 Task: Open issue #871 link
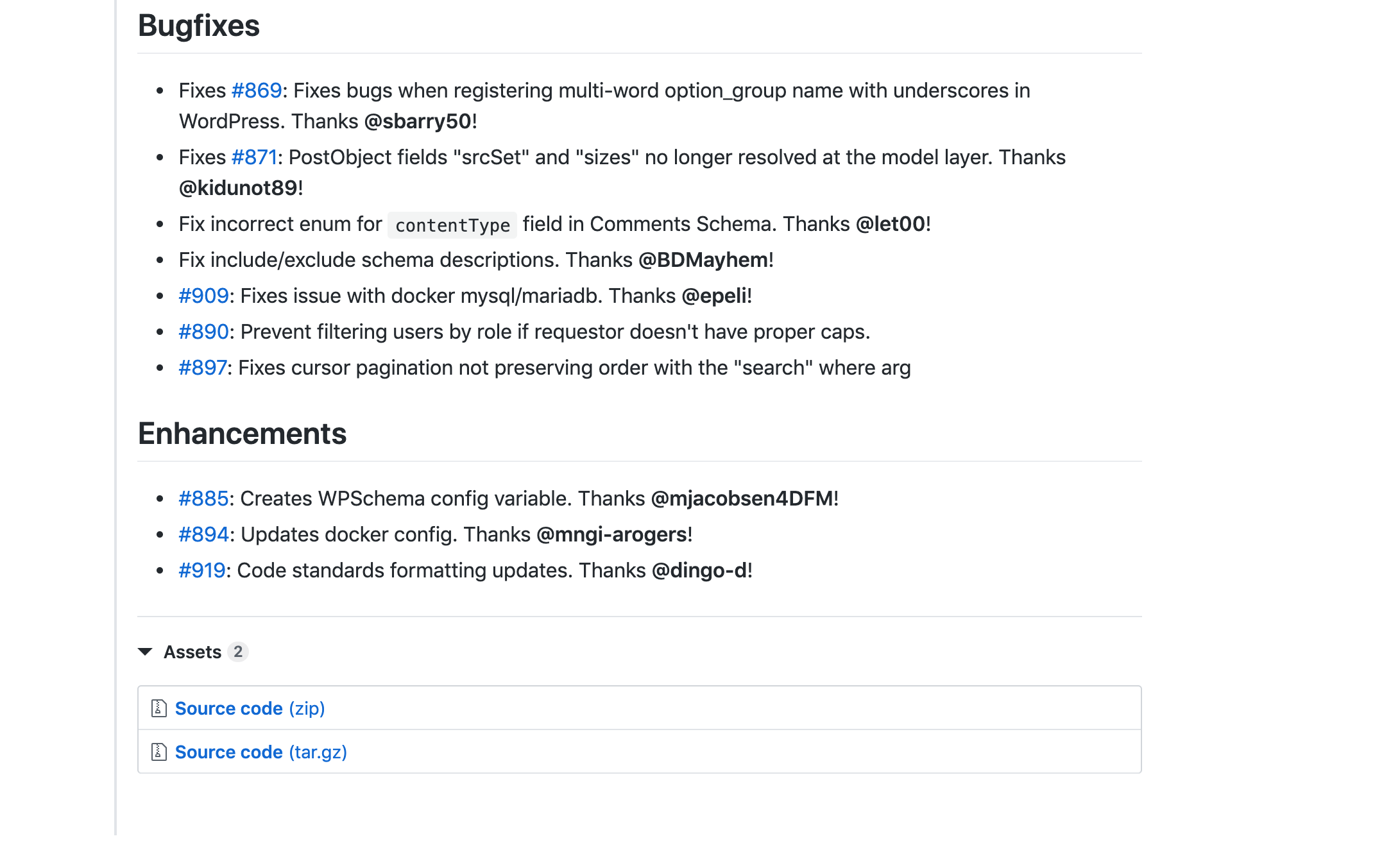(254, 157)
